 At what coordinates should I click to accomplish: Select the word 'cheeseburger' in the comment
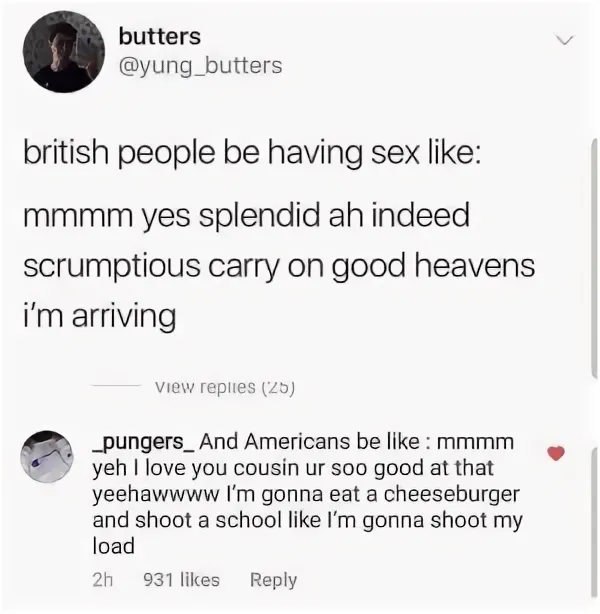[452, 495]
